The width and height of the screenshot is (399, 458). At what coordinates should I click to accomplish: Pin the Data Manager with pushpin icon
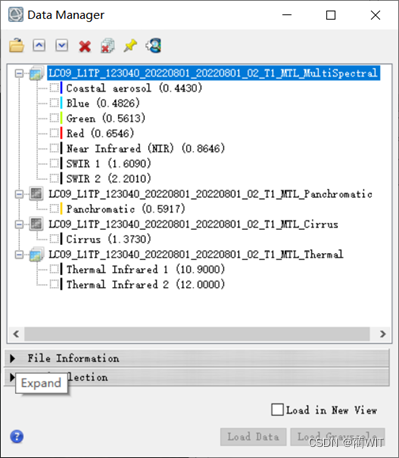click(130, 45)
